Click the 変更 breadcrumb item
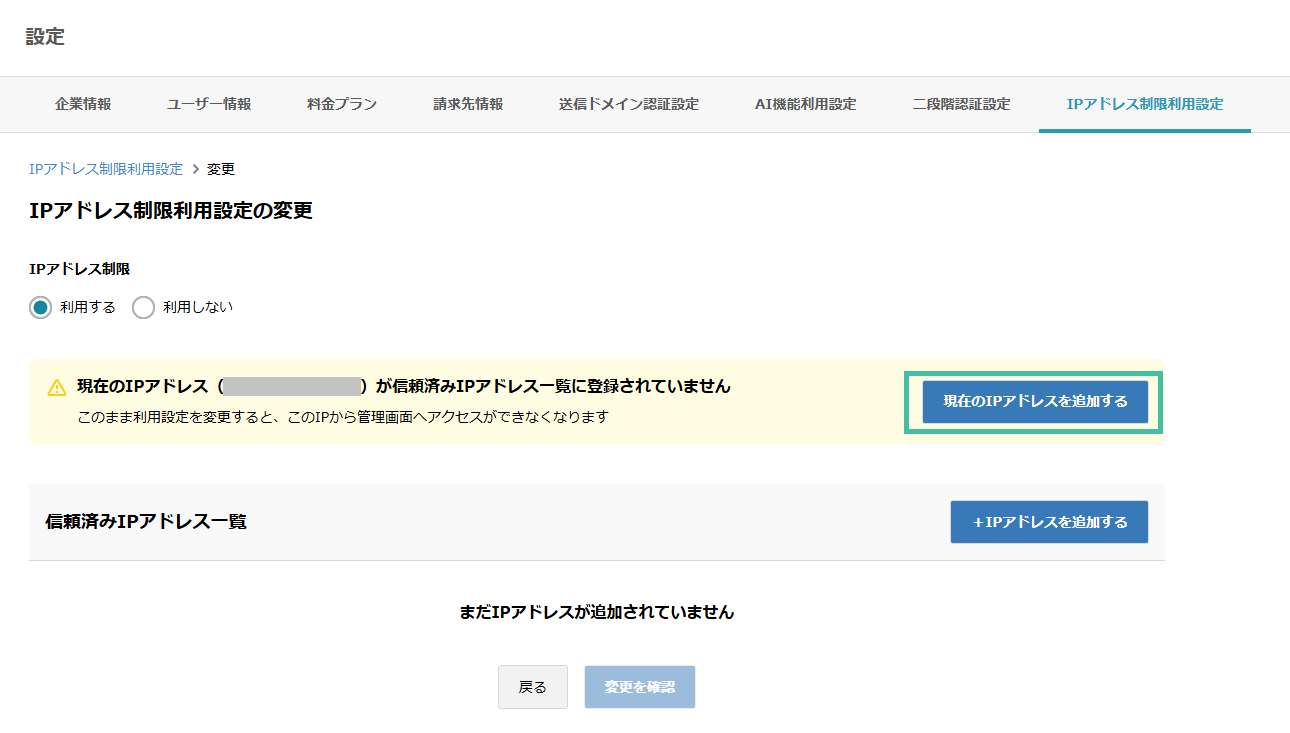The image size is (1290, 733). [x=218, y=169]
